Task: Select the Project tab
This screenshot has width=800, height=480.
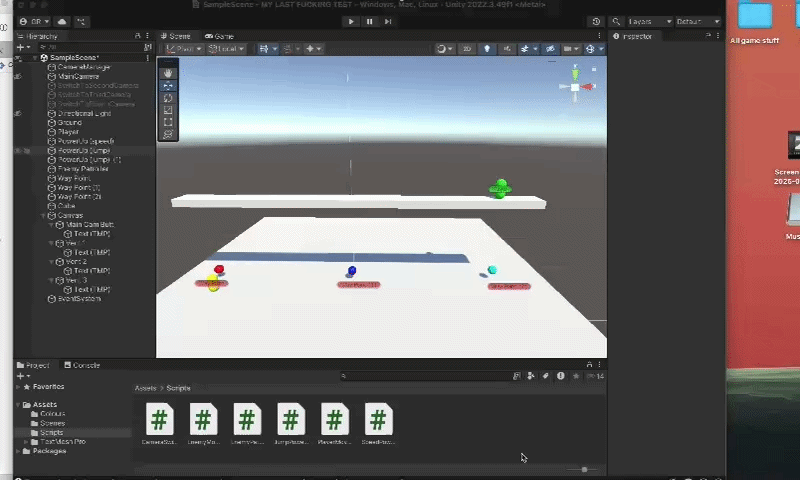Action: coord(33,365)
